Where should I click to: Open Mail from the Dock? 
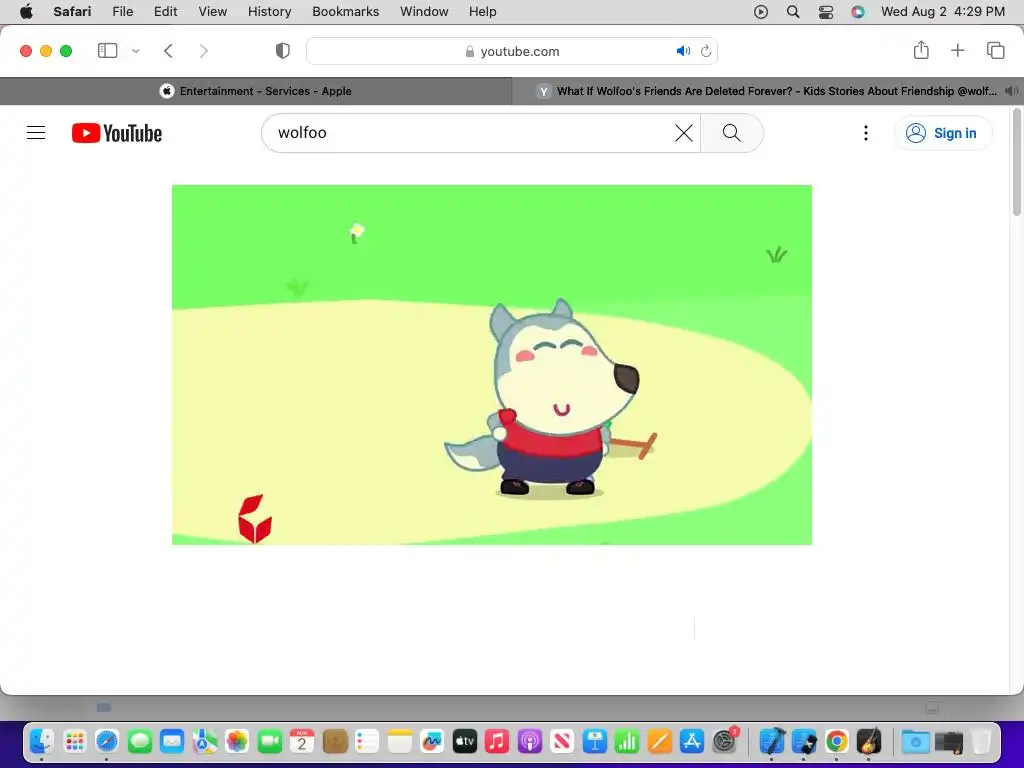172,742
